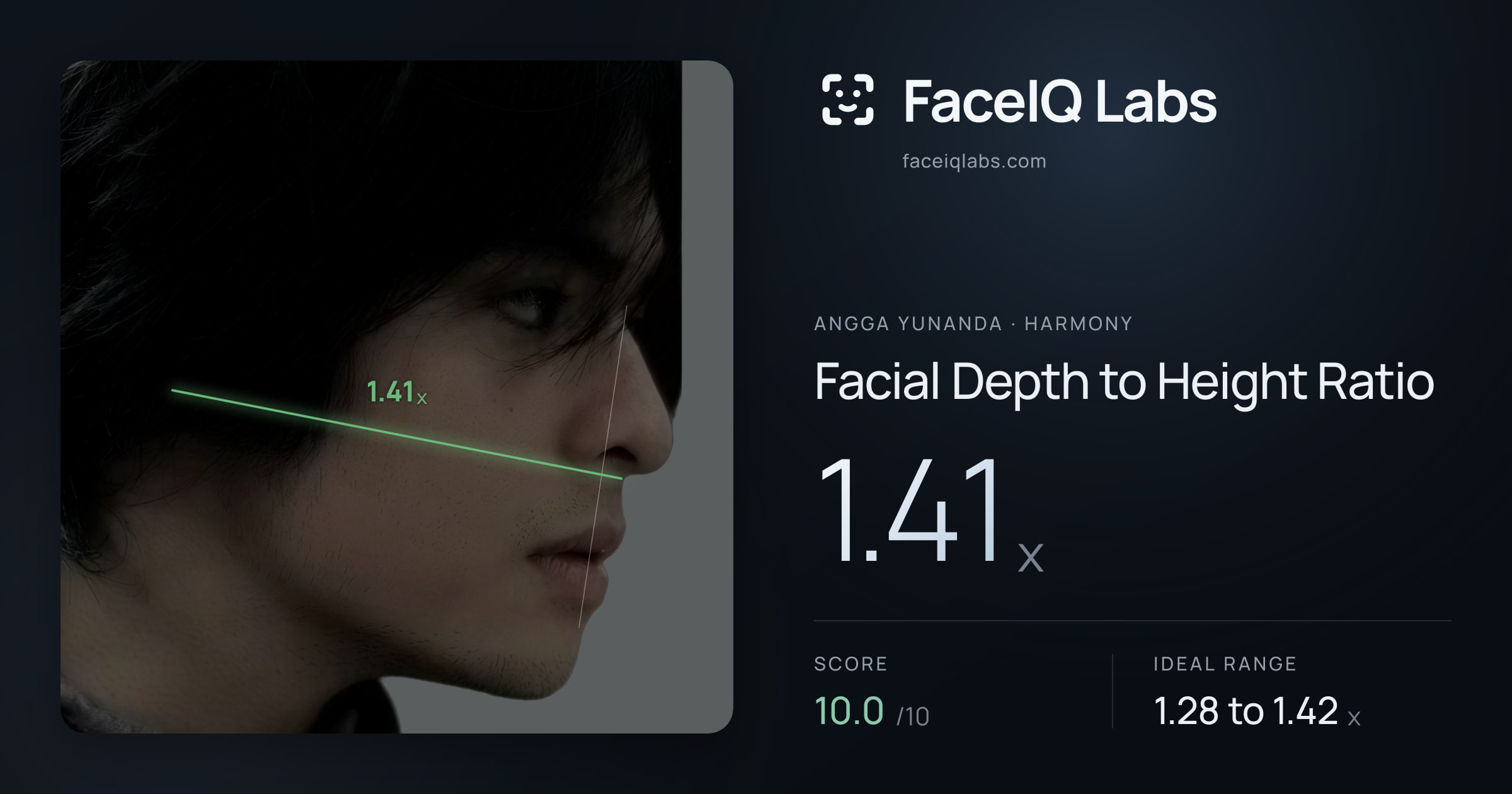This screenshot has height=794, width=1512.
Task: Click the side-profile face photo
Action: coord(397,397)
